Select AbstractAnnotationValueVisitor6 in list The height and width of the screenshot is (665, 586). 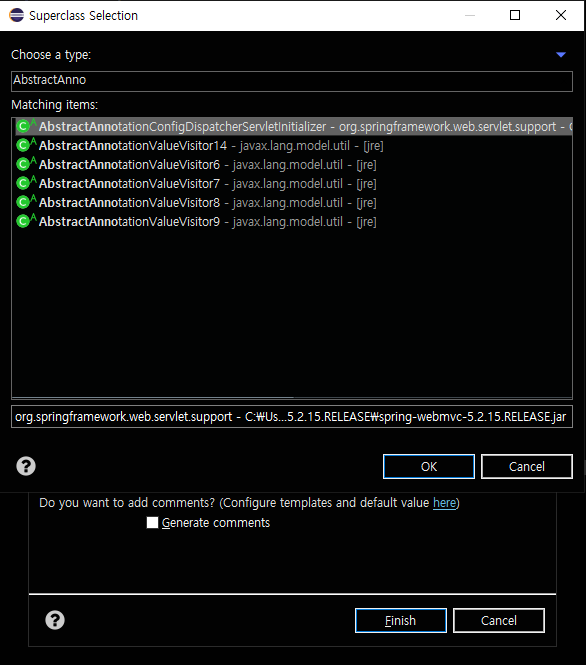tap(293, 165)
